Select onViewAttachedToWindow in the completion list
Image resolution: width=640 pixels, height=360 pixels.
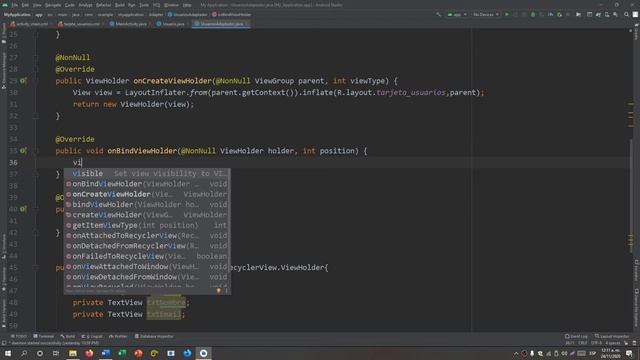point(147,267)
